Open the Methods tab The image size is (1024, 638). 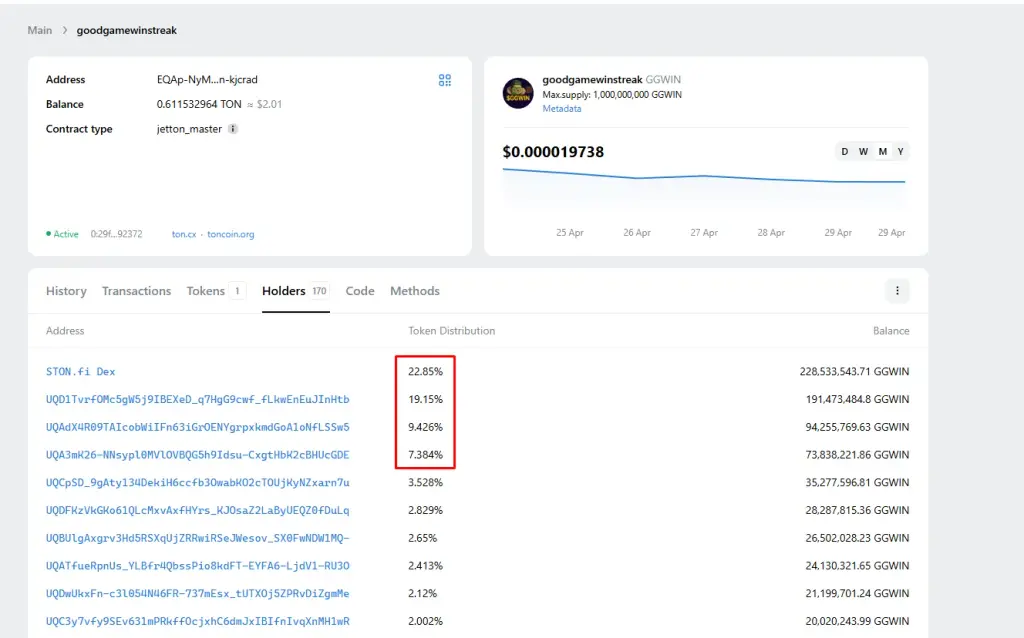(415, 291)
